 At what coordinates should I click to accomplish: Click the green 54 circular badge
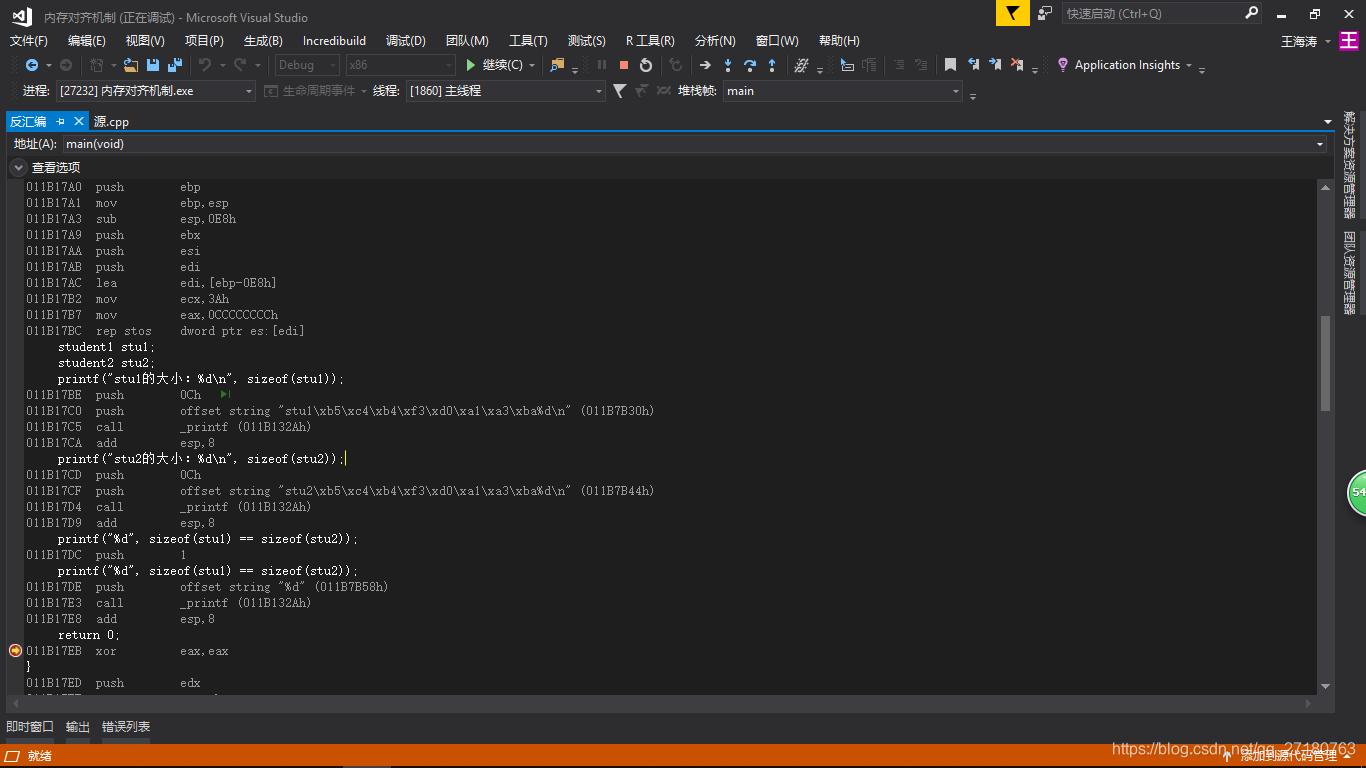click(x=1357, y=492)
